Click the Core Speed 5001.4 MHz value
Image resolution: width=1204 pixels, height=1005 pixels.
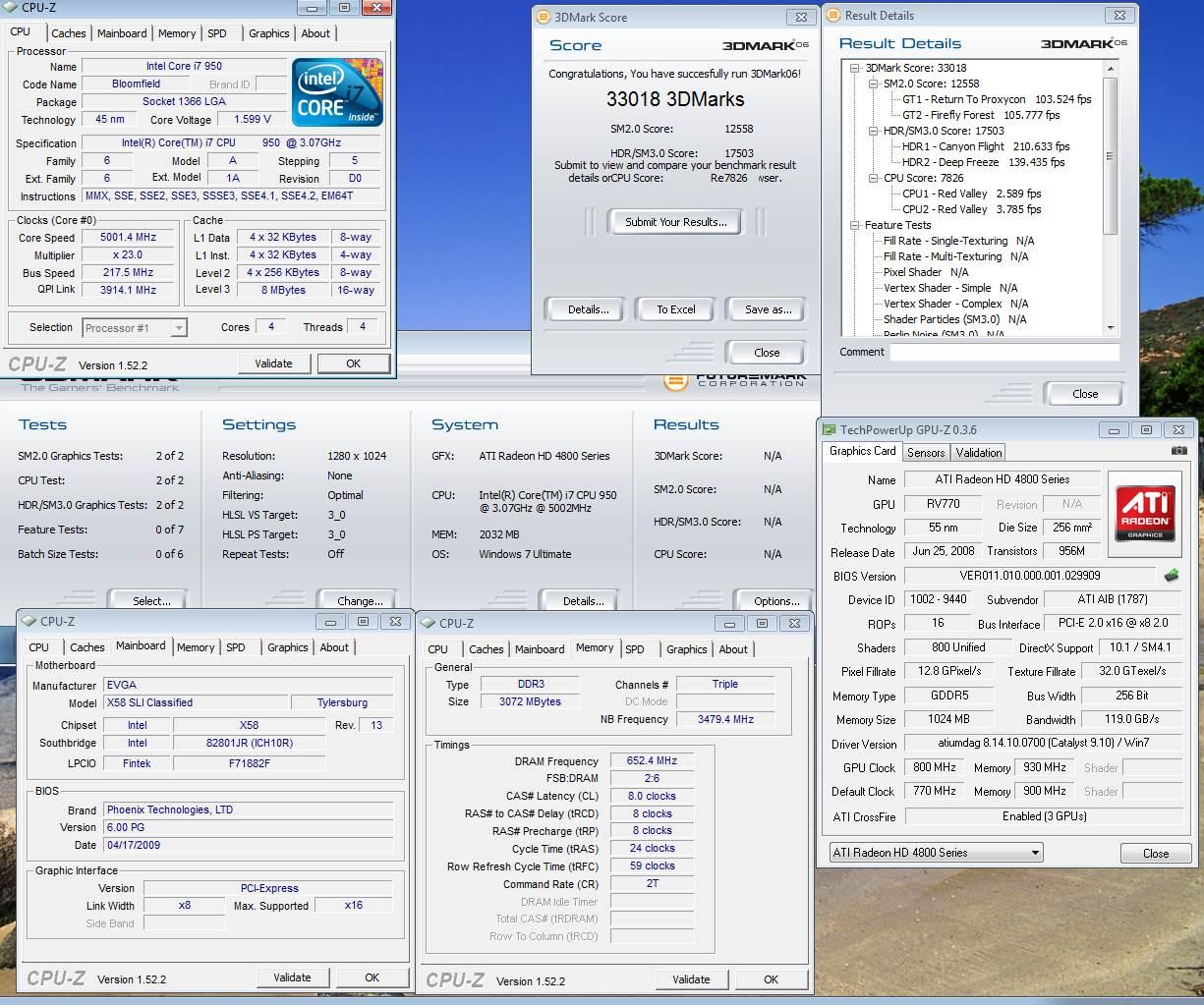click(x=128, y=237)
